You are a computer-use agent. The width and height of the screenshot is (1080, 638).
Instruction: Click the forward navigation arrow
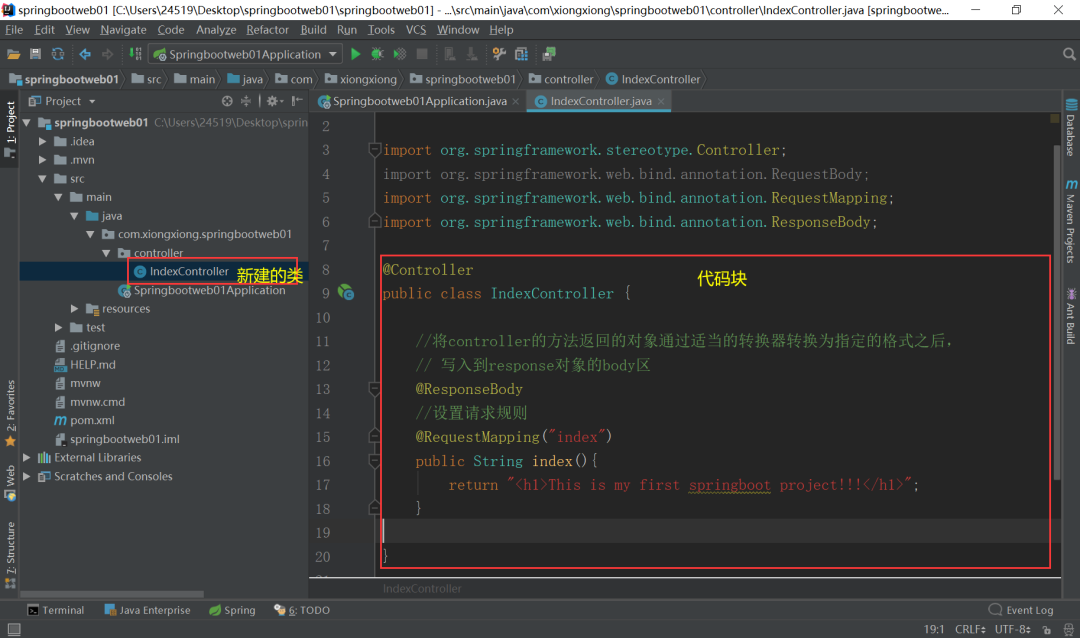107,54
